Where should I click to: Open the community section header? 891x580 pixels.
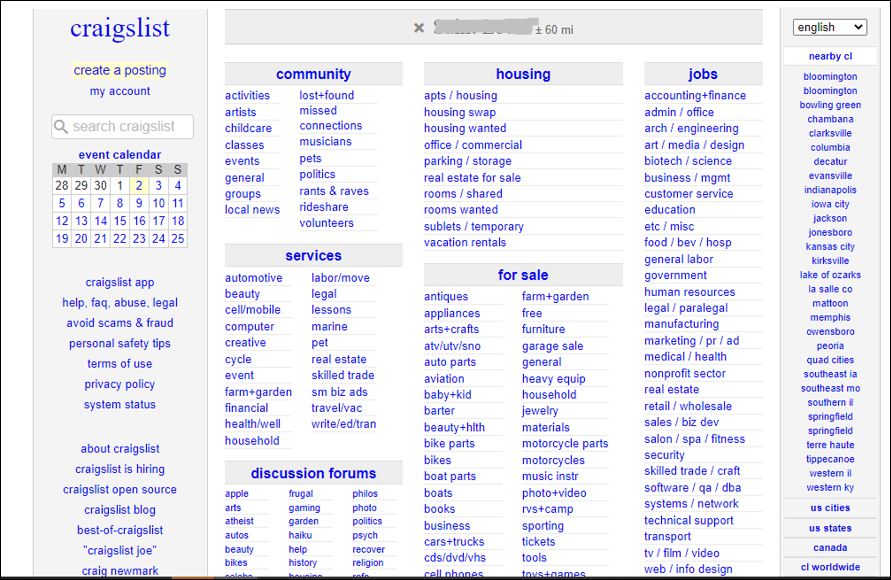[x=314, y=74]
